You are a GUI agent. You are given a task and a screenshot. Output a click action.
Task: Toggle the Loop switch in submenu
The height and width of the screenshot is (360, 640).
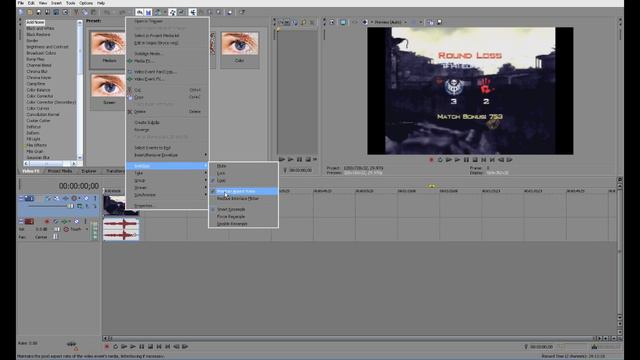click(x=243, y=180)
